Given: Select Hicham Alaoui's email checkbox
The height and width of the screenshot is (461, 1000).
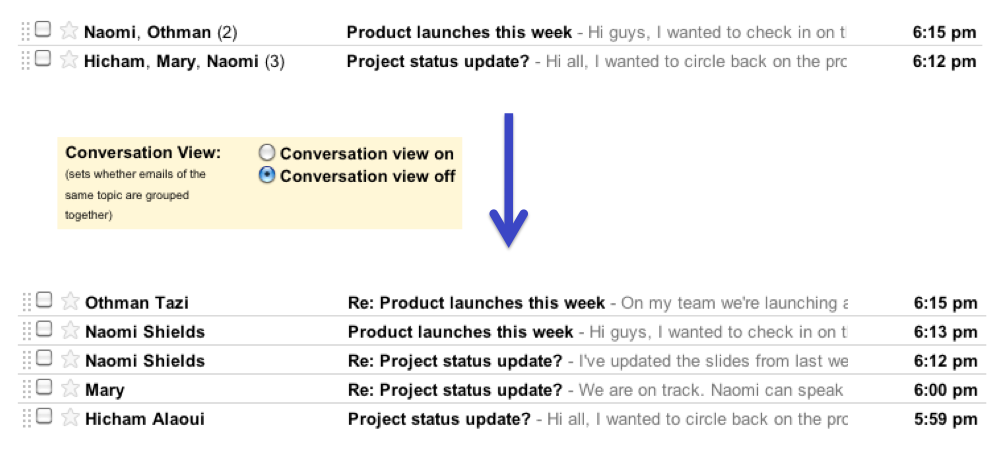Looking at the screenshot, I should tap(43, 415).
